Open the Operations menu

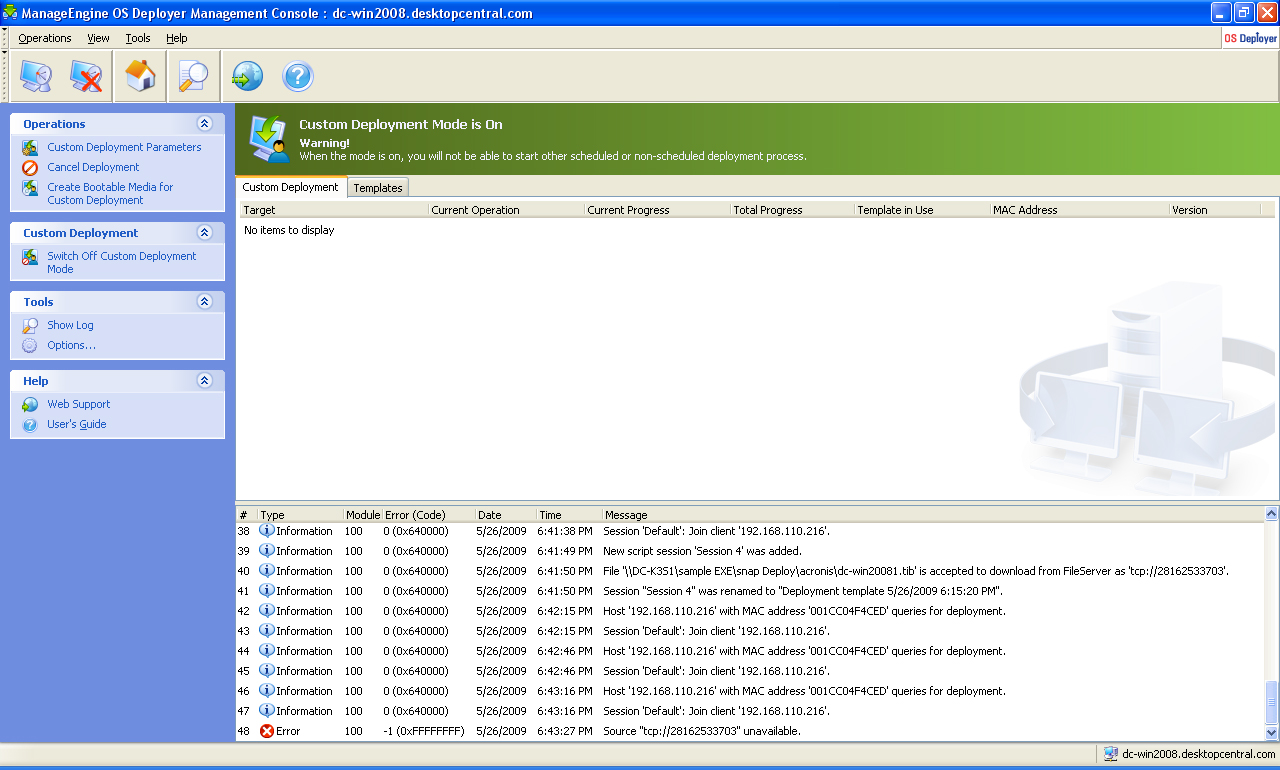click(45, 38)
